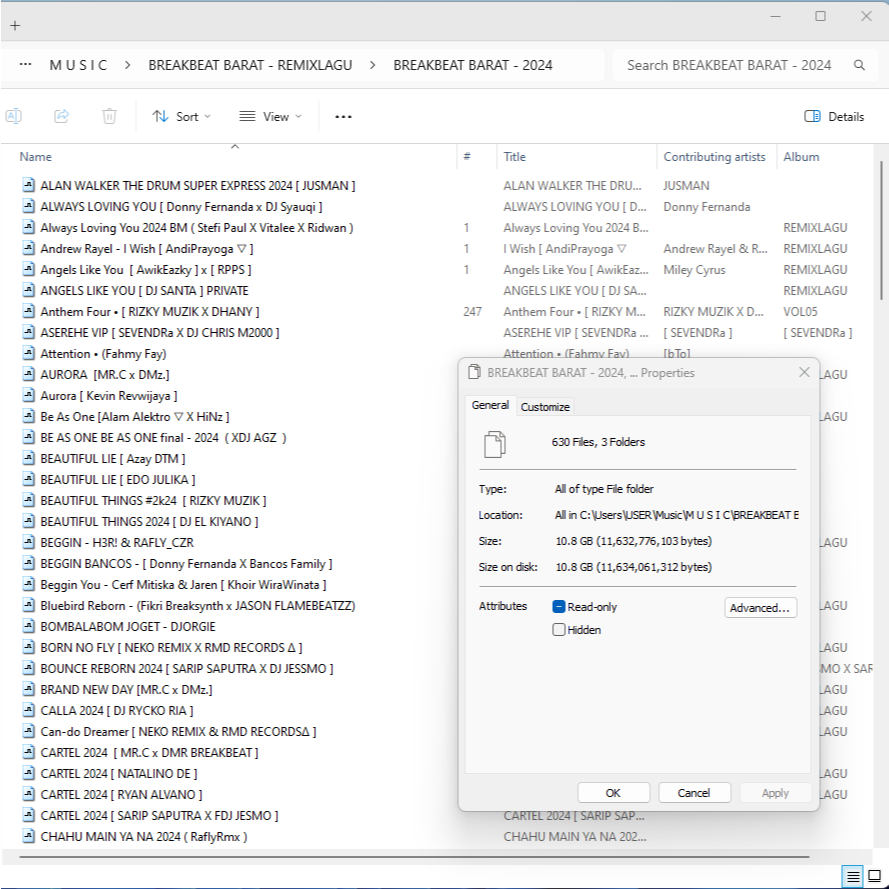Open the See more three-dots toolbar menu
Viewport: 889px width, 889px height.
click(343, 117)
